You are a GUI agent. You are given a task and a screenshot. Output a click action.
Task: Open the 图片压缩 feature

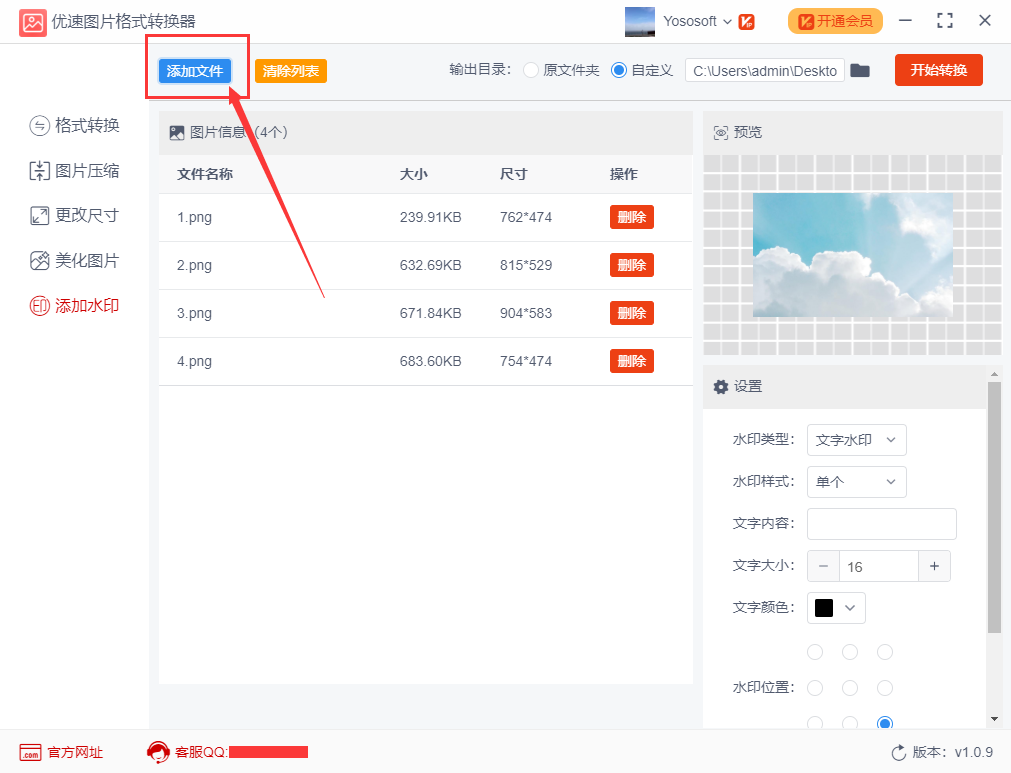pyautogui.click(x=75, y=170)
